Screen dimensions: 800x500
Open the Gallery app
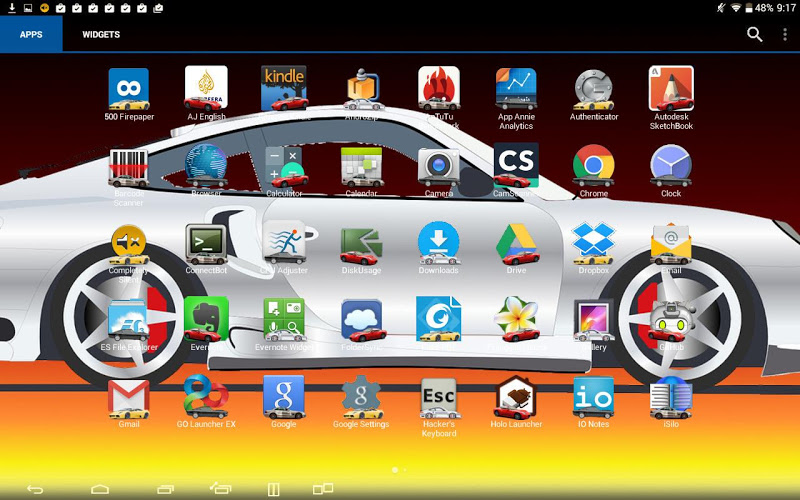coord(593,320)
